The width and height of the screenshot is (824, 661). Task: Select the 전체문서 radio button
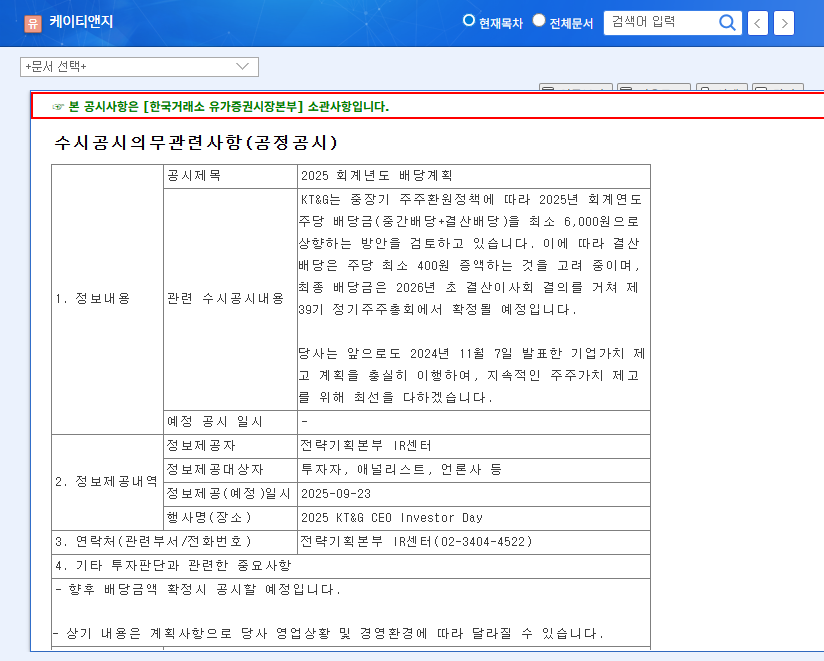click(x=539, y=20)
